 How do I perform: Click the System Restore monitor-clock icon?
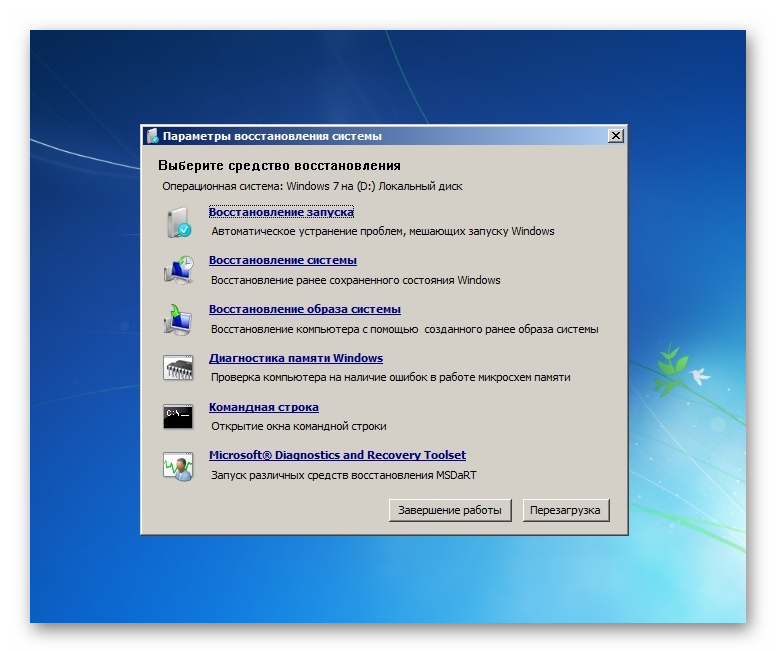click(x=179, y=270)
